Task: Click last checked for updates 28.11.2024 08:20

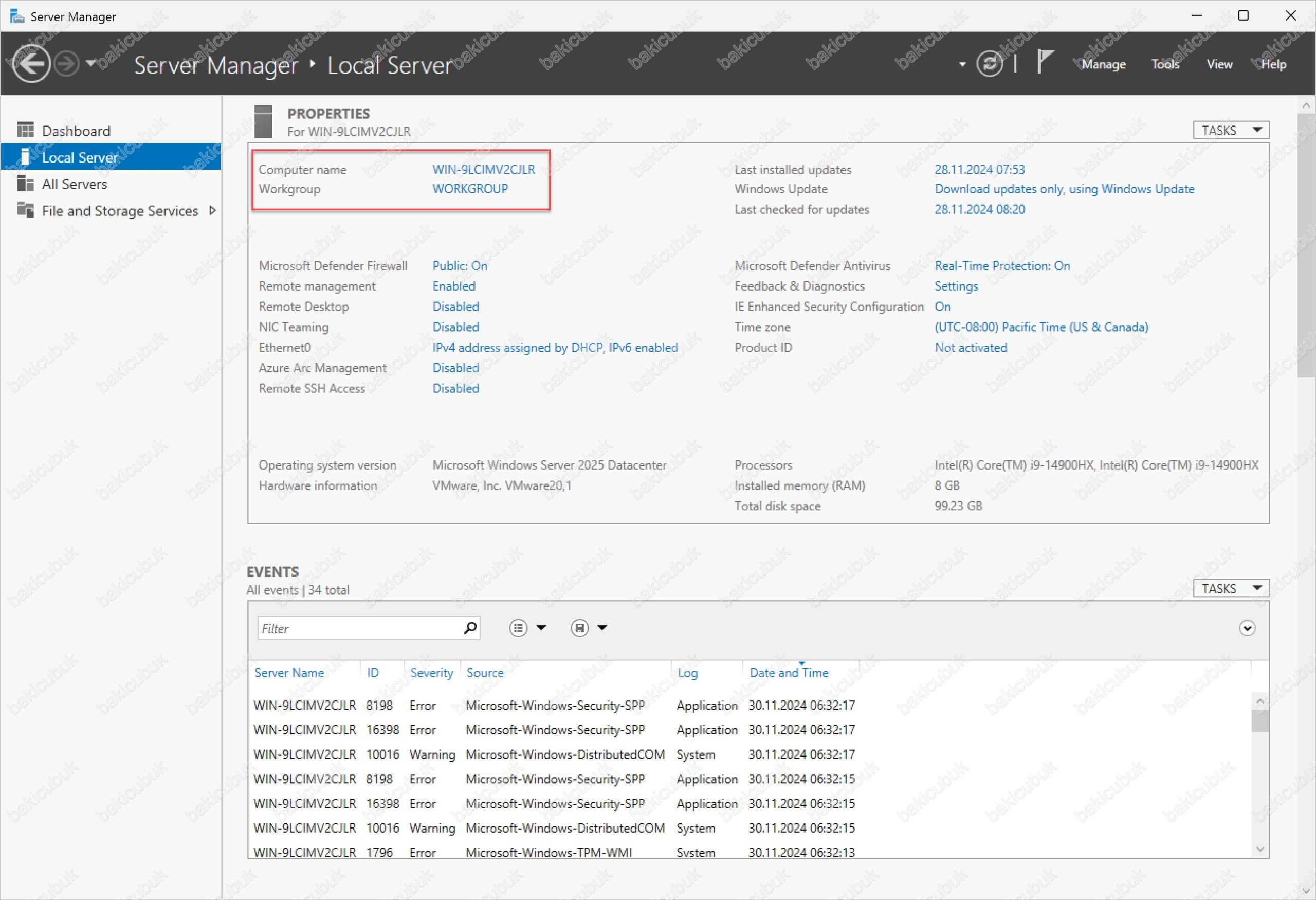Action: pyautogui.click(x=979, y=209)
